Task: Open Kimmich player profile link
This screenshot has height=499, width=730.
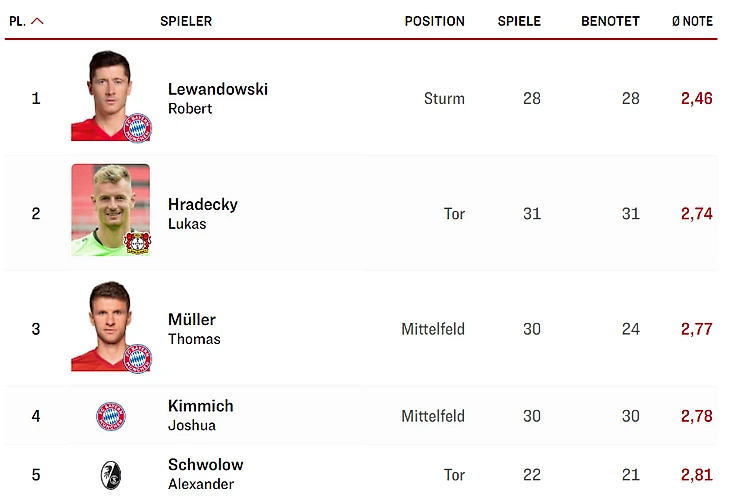Action: [x=200, y=406]
